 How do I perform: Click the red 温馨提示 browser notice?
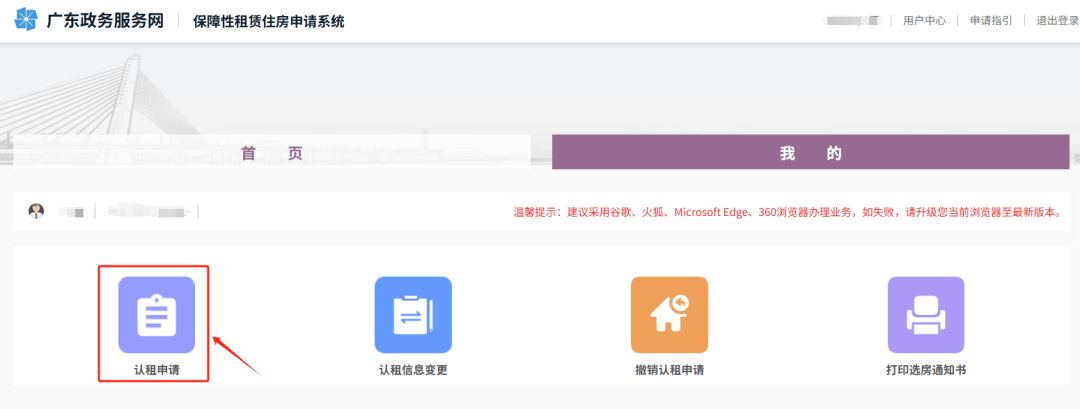(x=787, y=212)
